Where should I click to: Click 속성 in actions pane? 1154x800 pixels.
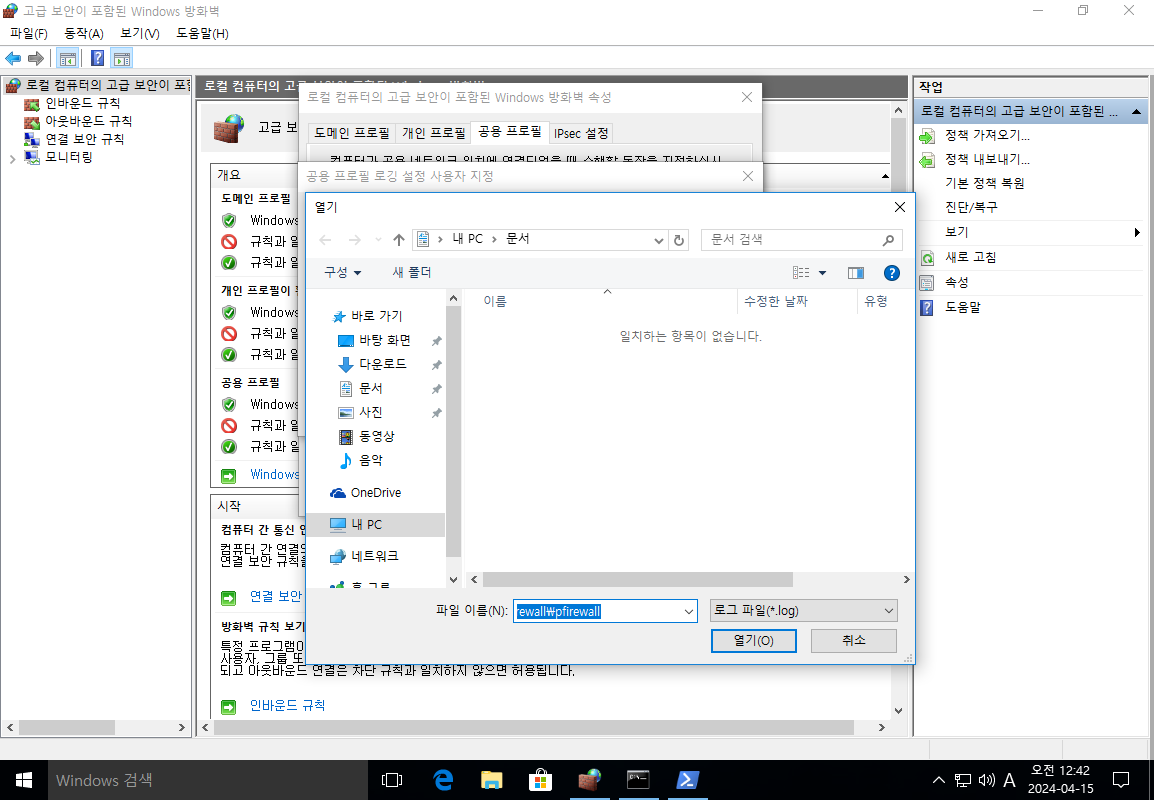[957, 283]
